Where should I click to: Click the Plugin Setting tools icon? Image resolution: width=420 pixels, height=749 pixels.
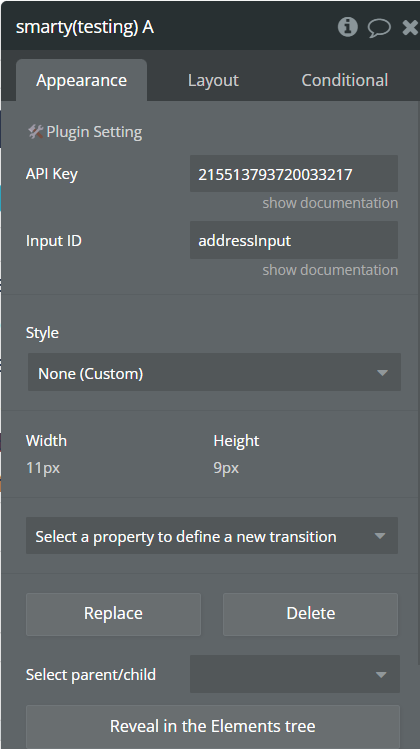coord(35,131)
